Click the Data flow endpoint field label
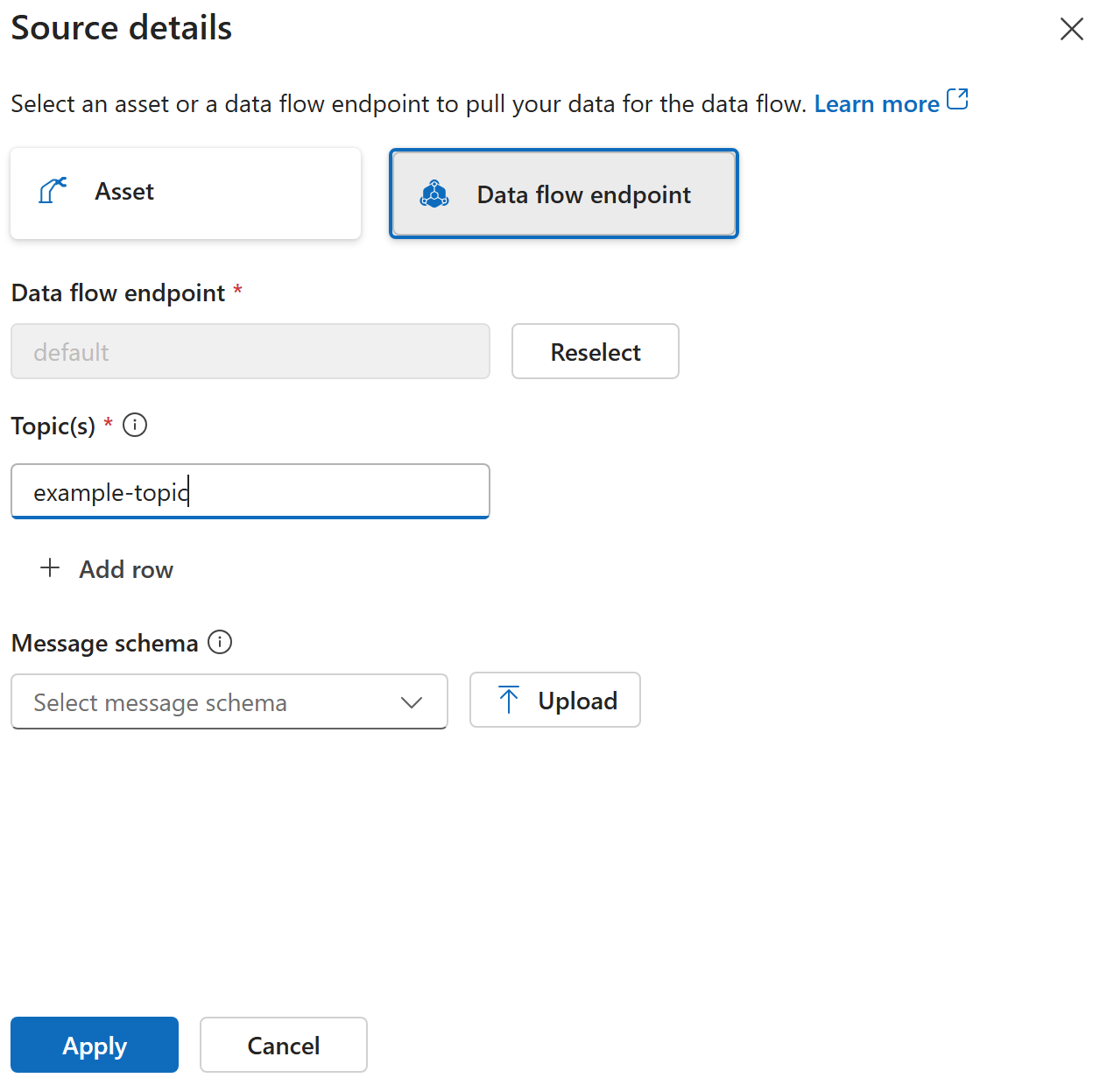The width and height of the screenshot is (1107, 1092). pos(118,293)
